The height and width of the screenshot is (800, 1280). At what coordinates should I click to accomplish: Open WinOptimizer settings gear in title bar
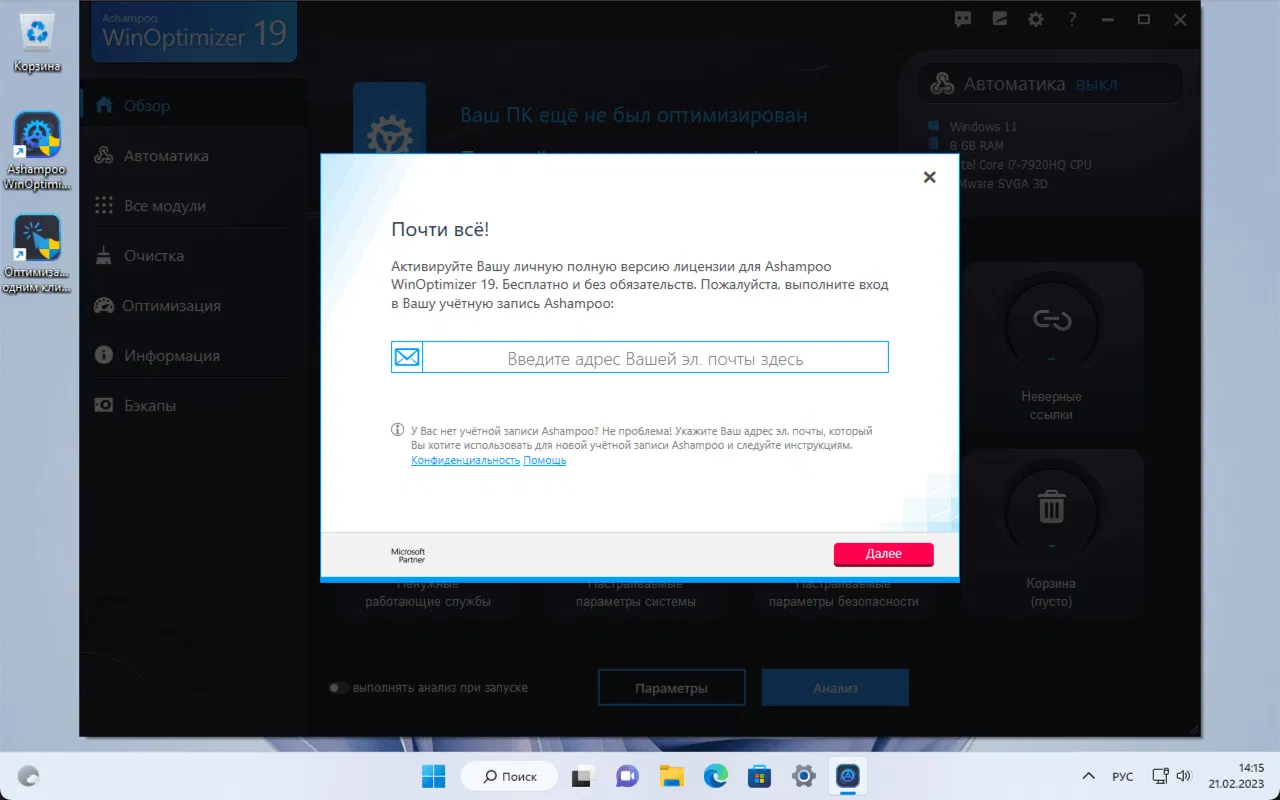click(1035, 19)
